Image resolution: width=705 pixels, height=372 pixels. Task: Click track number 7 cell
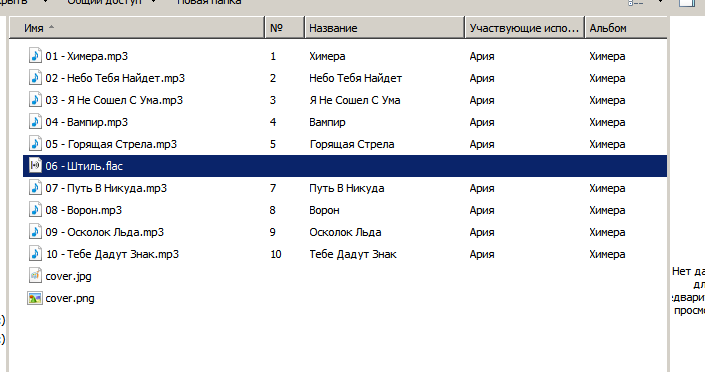[x=273, y=188]
